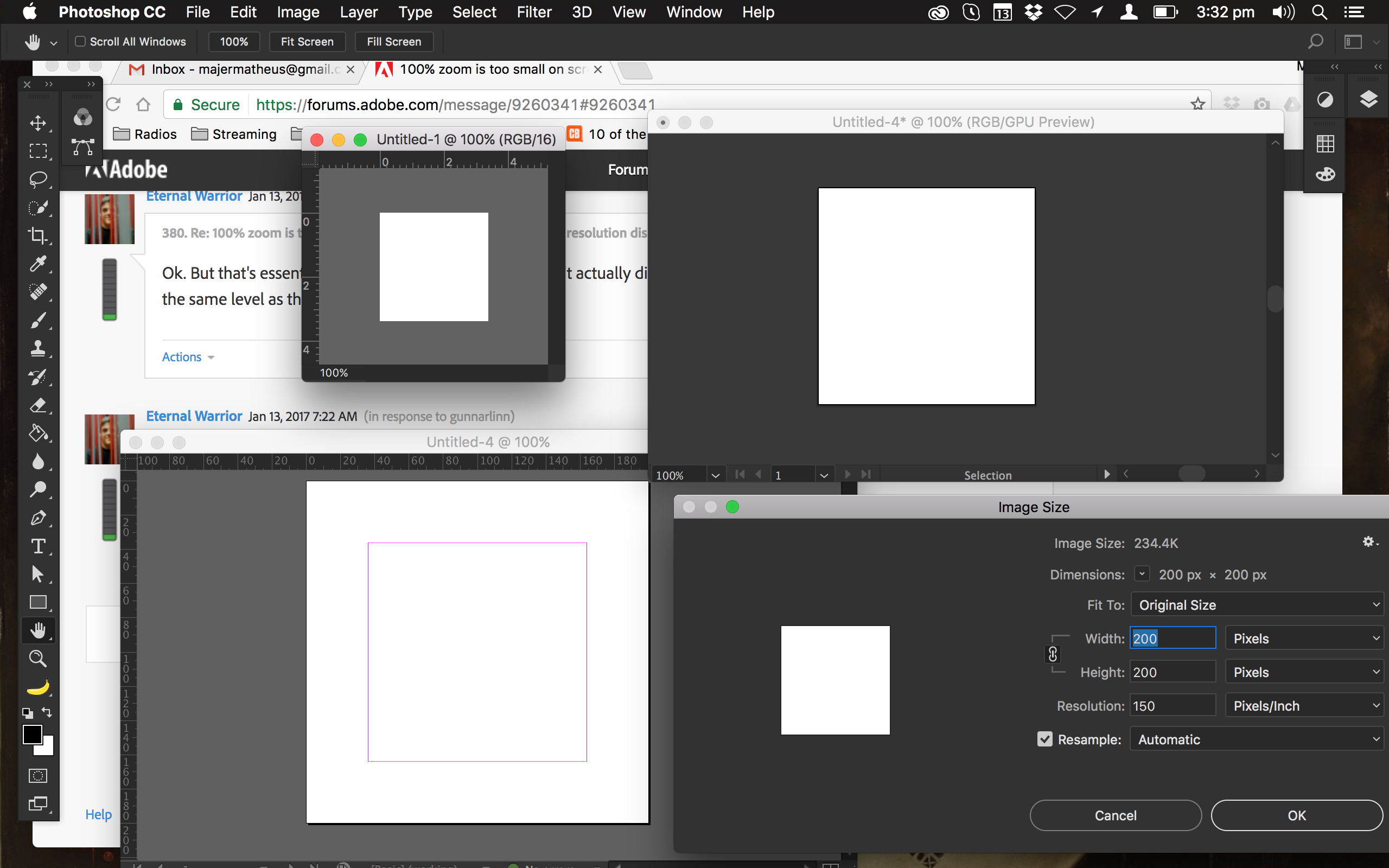The image size is (1389, 868).
Task: Click Width input field in Image Size
Action: click(1172, 638)
